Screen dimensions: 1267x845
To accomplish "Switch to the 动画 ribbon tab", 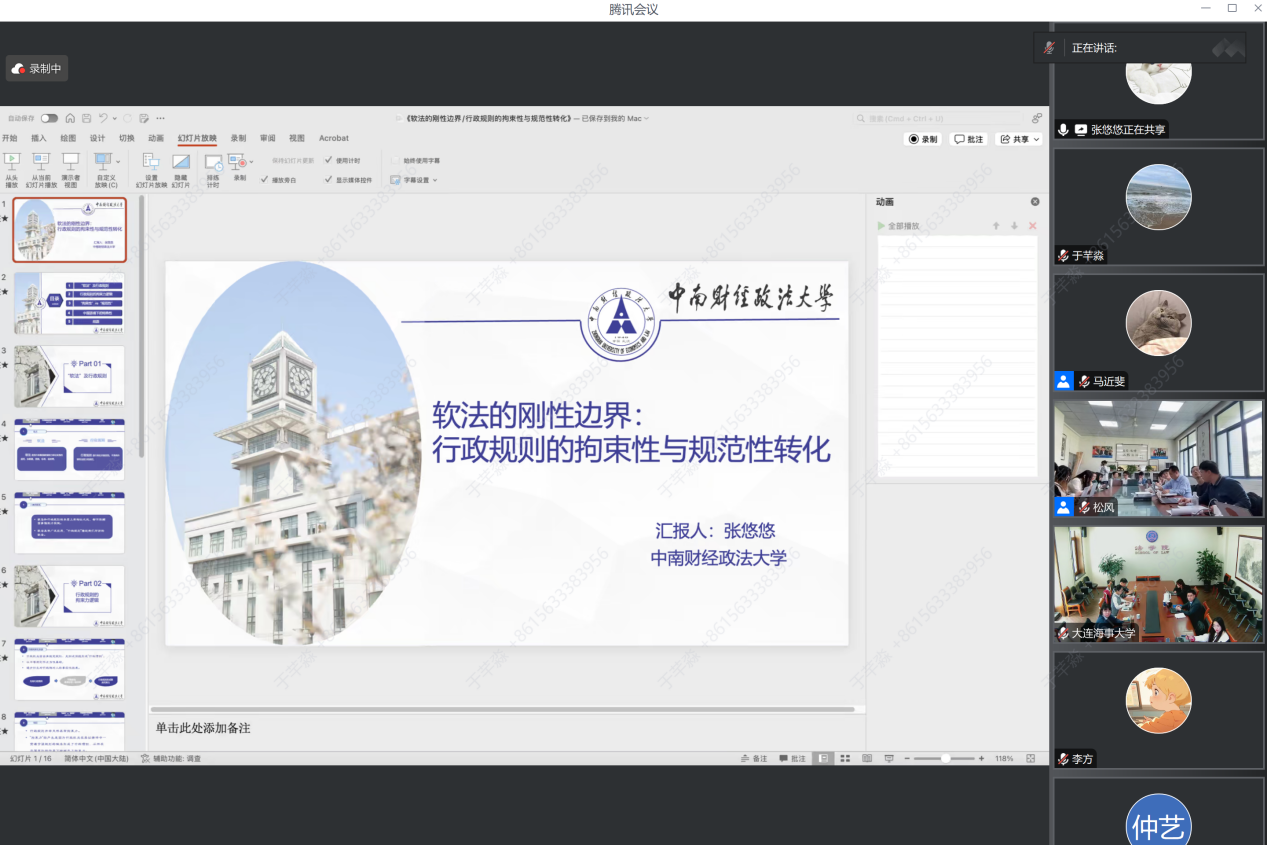I will 156,138.
